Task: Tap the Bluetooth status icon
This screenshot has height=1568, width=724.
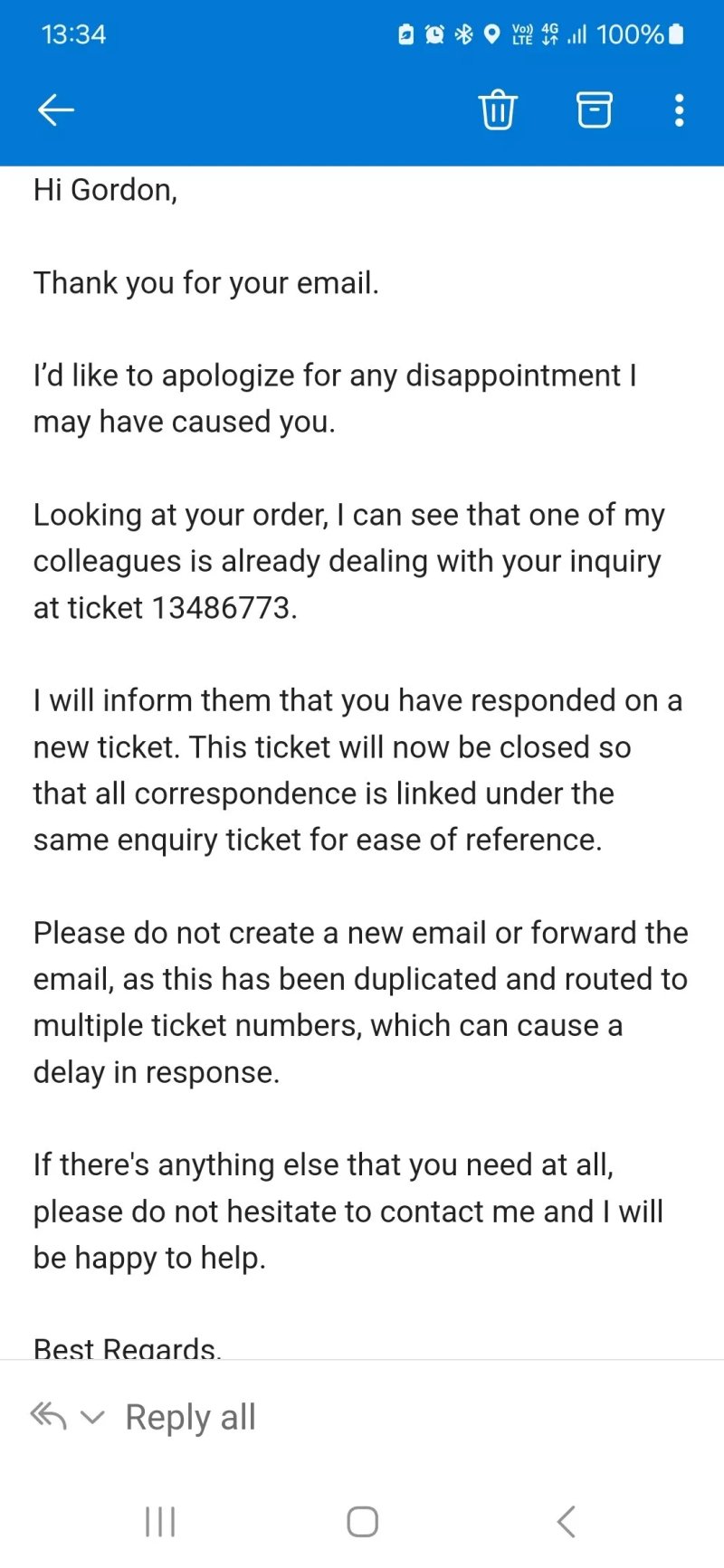Action: coord(463,34)
